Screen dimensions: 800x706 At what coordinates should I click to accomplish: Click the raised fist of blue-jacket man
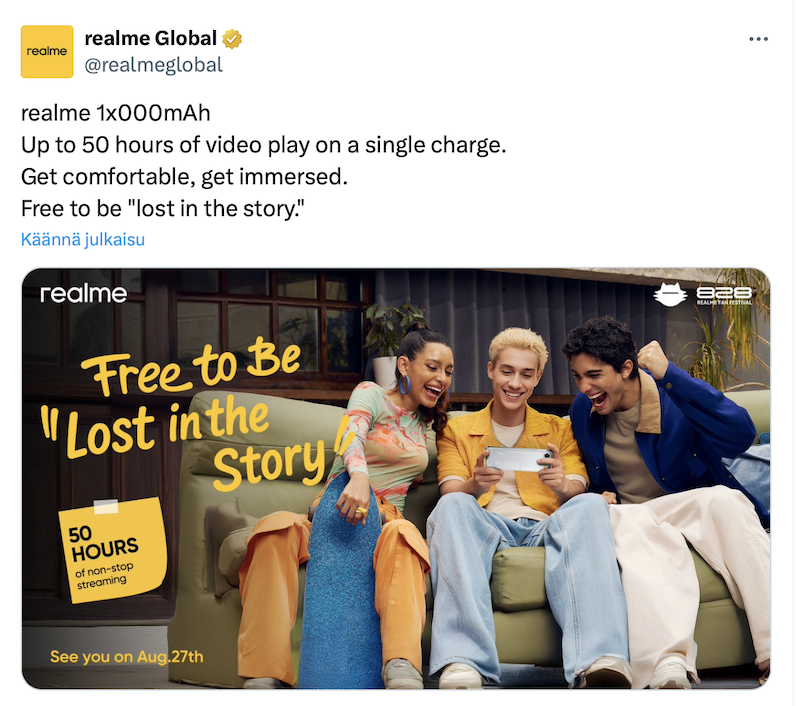pyautogui.click(x=652, y=359)
